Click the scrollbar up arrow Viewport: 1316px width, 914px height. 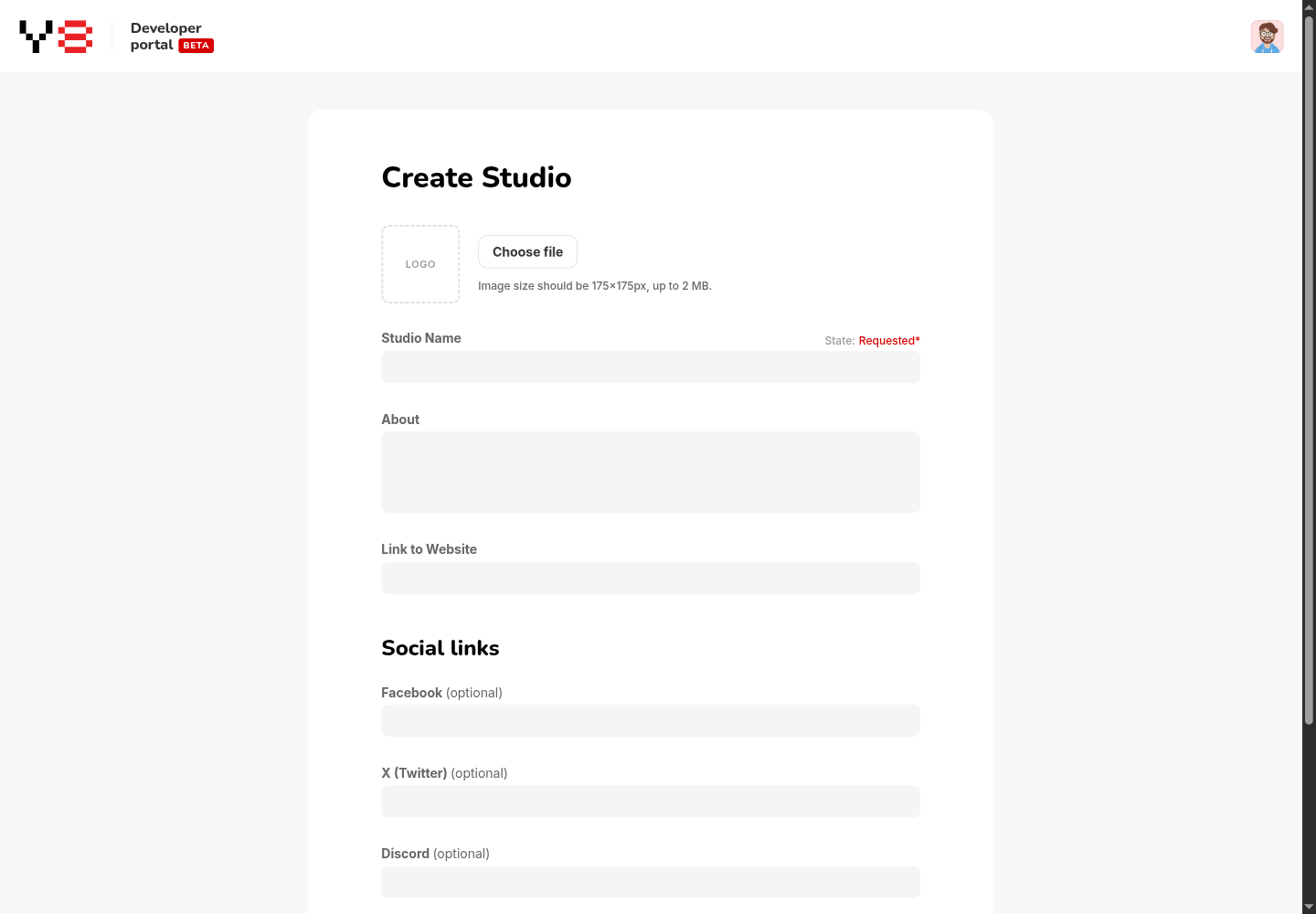tap(1309, 6)
